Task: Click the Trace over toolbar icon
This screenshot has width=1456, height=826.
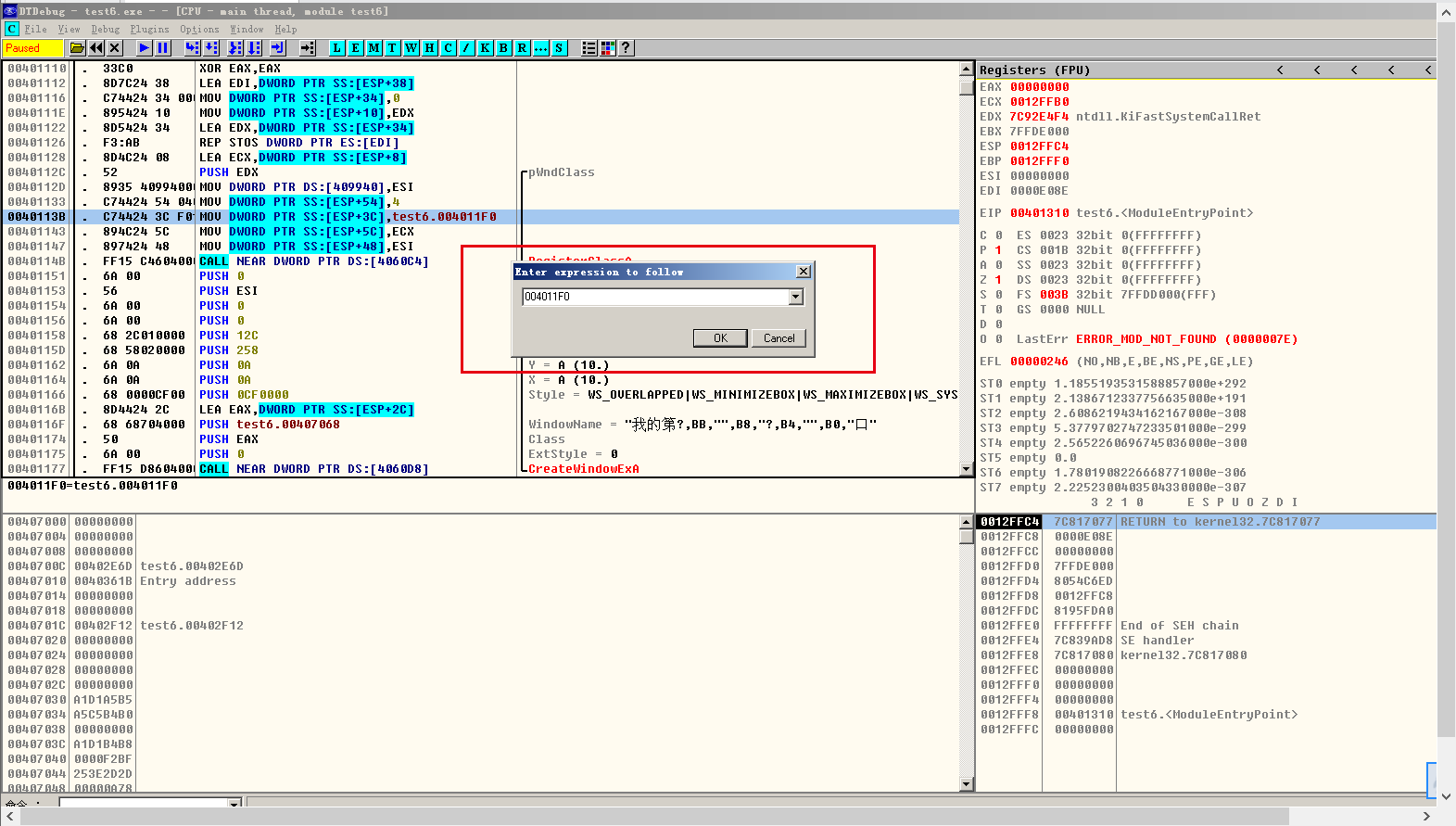Action: pyautogui.click(x=254, y=48)
